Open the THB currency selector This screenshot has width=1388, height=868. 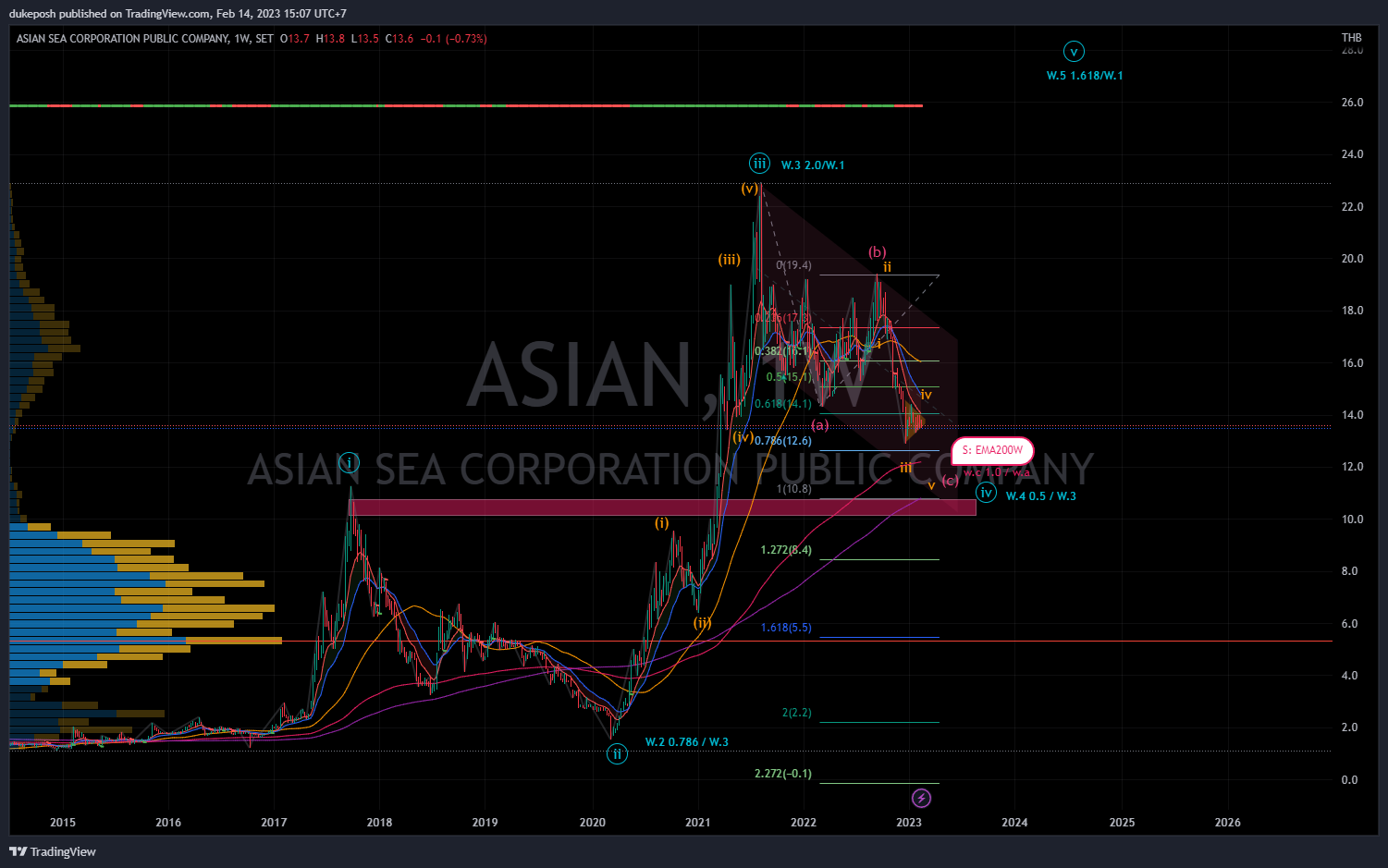[x=1352, y=38]
